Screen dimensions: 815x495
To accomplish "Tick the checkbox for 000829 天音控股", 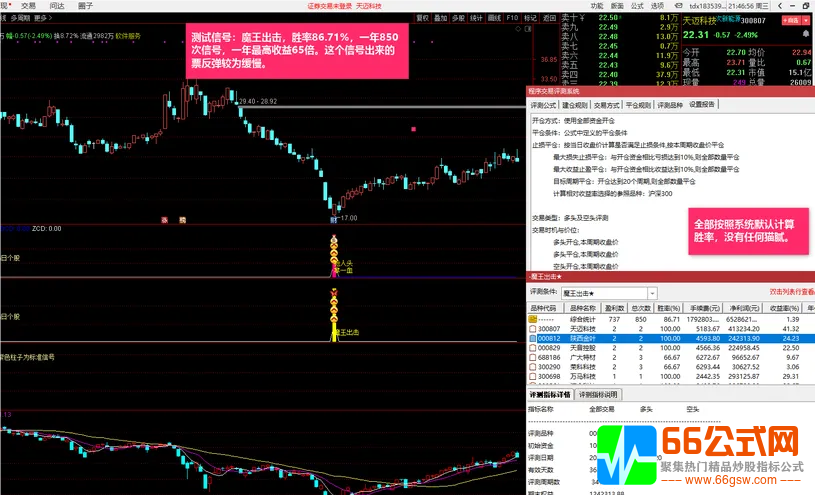I will click(534, 347).
